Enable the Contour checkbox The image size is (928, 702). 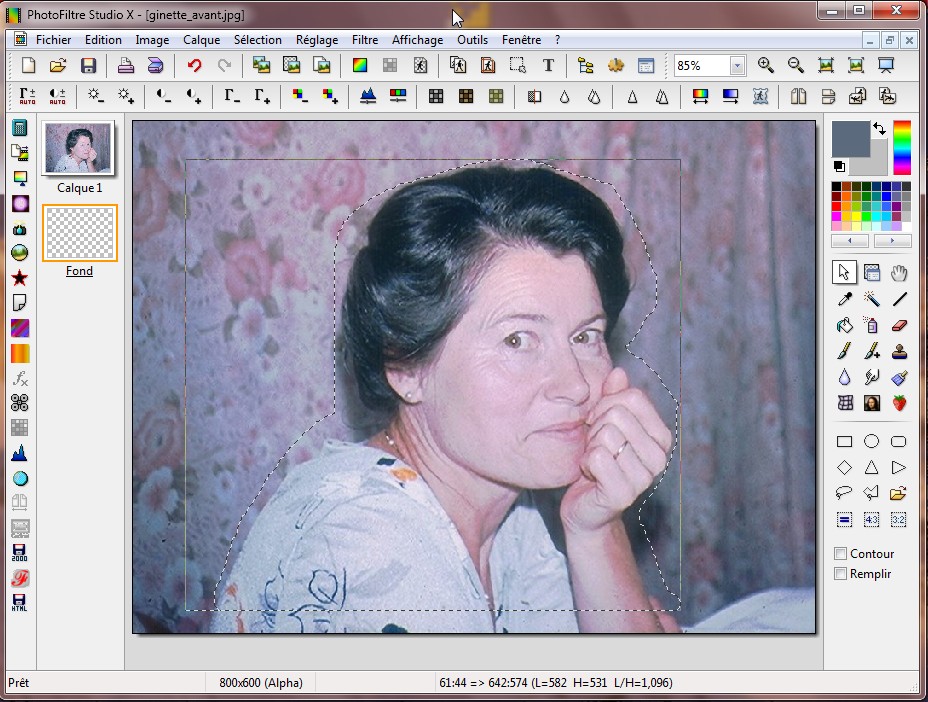pos(840,553)
